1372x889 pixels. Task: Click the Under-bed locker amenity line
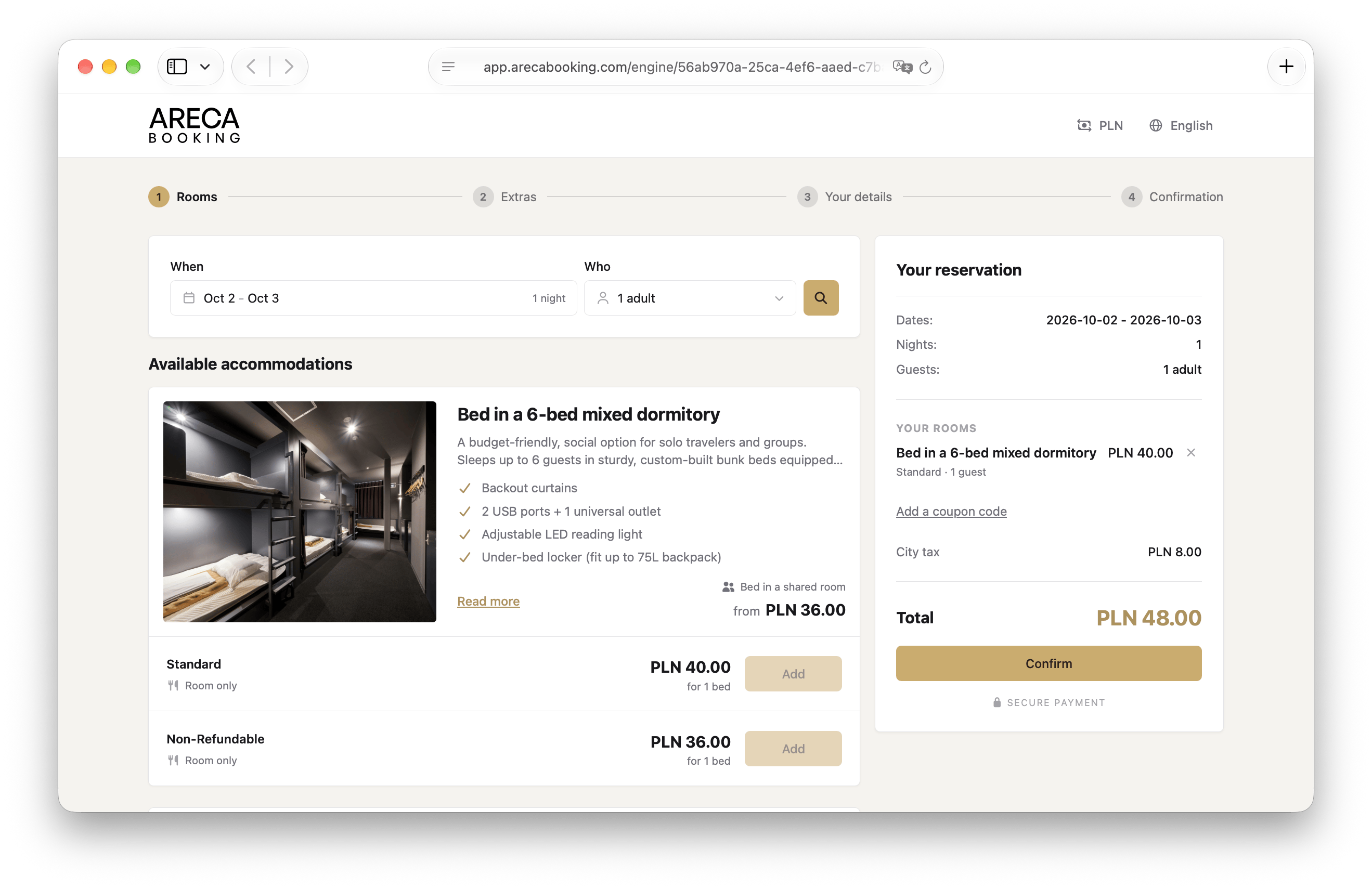[601, 557]
